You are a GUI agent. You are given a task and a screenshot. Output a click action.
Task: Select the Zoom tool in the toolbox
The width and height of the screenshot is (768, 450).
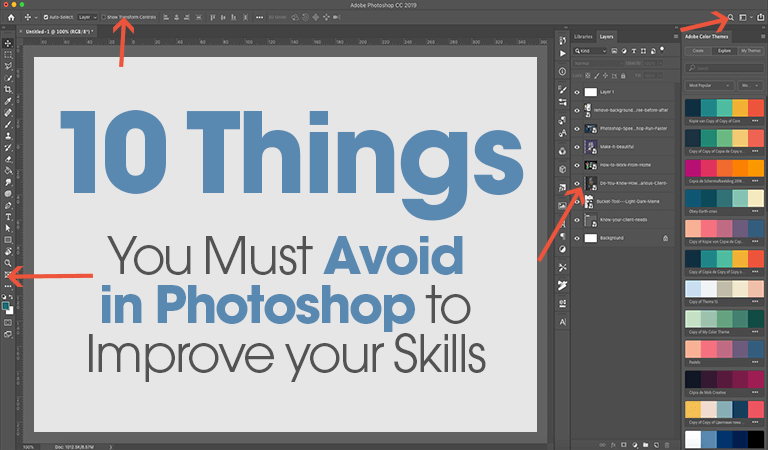[x=8, y=263]
